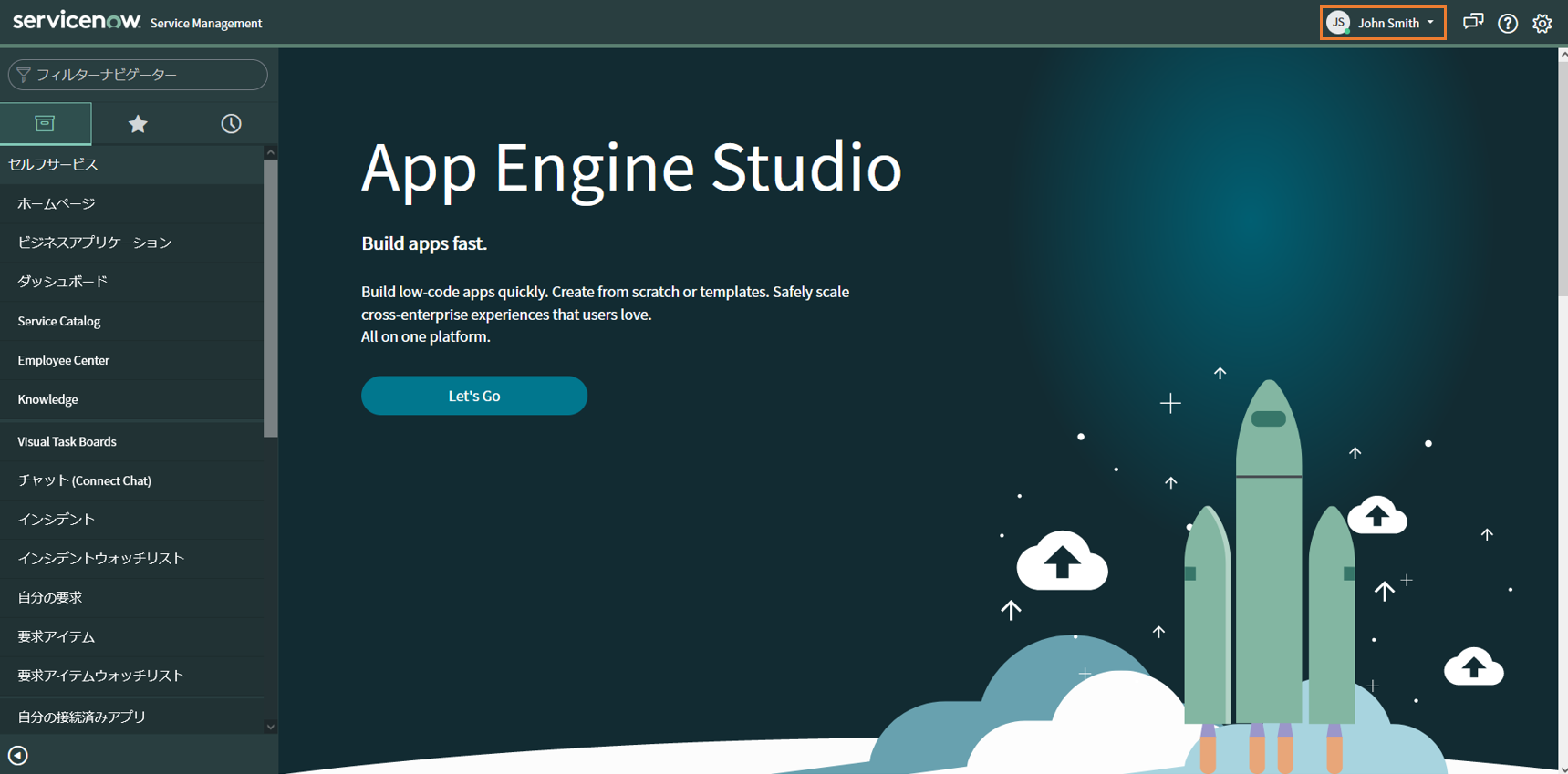
Task: Open インシデント module
Action: click(132, 520)
